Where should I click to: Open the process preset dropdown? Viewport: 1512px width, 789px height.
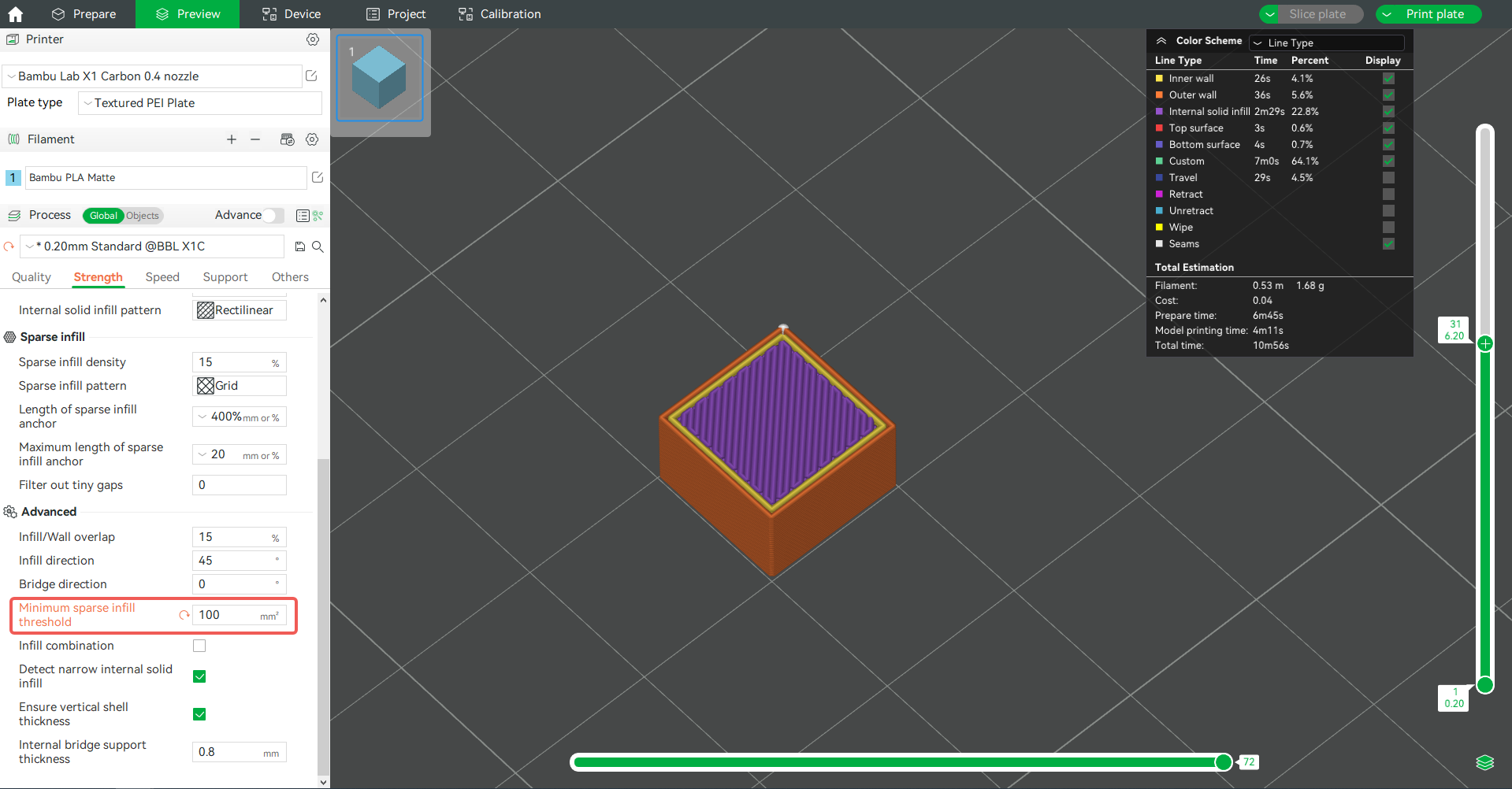point(152,246)
